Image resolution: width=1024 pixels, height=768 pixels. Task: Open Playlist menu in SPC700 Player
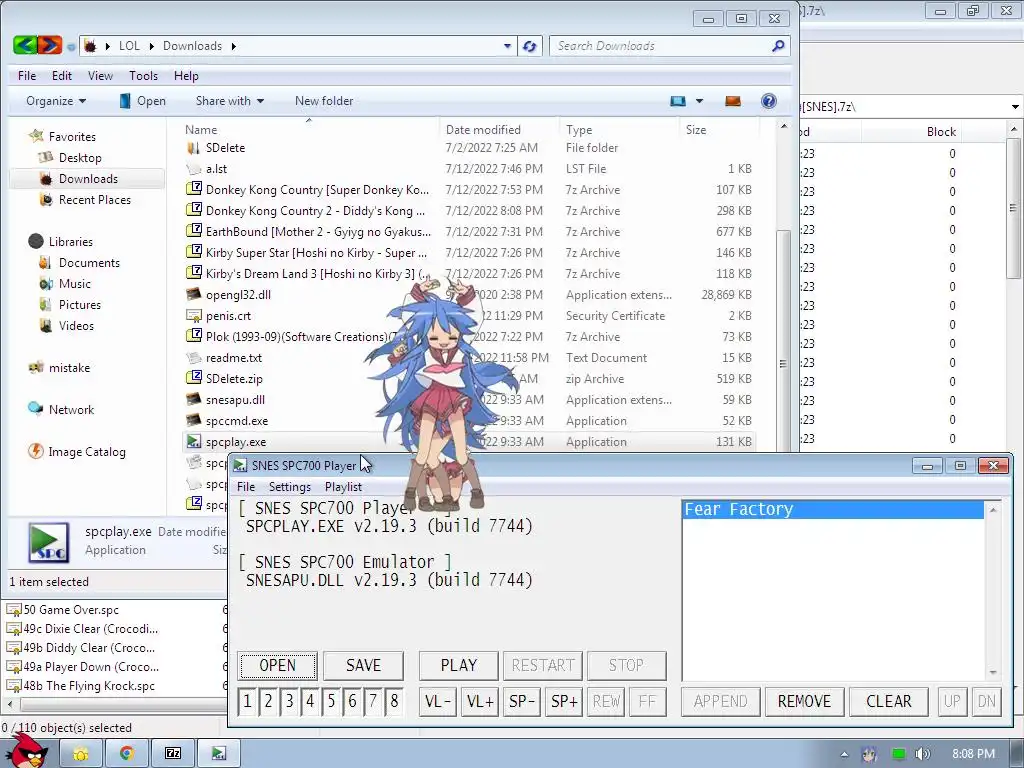tap(343, 487)
